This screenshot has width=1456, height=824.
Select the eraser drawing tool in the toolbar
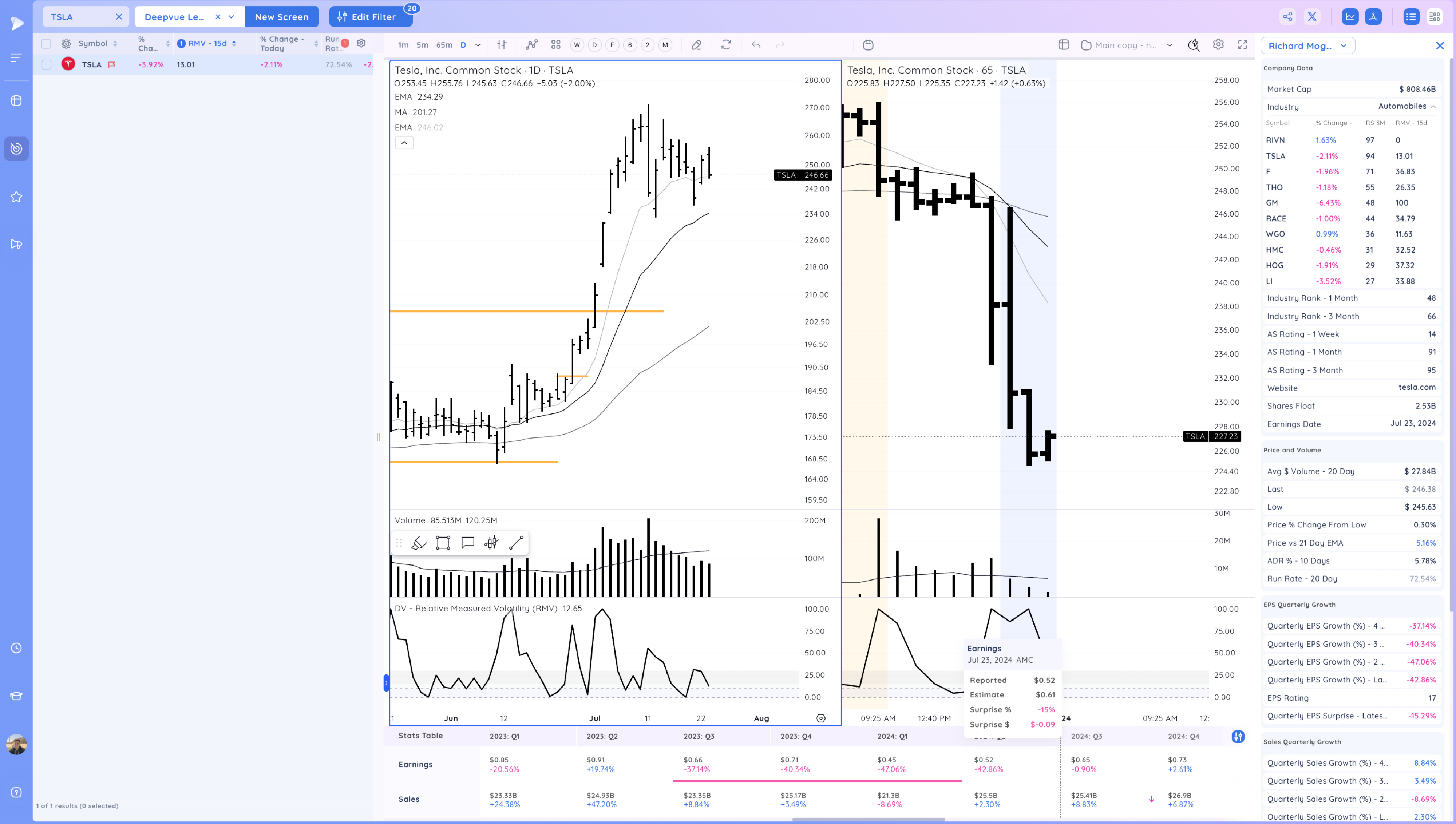pos(696,45)
